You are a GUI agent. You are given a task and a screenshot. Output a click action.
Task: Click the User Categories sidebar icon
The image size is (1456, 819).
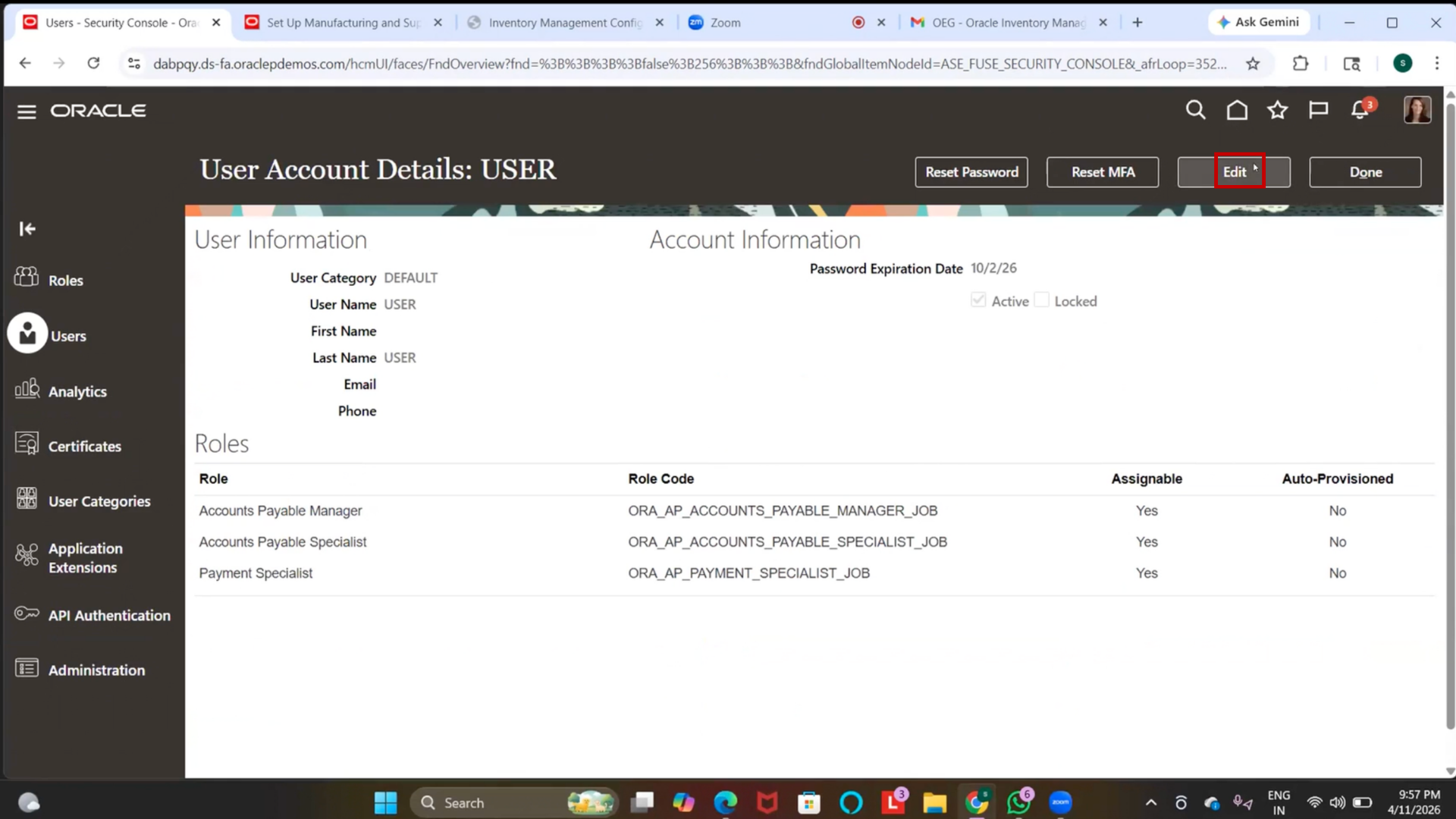(x=27, y=499)
